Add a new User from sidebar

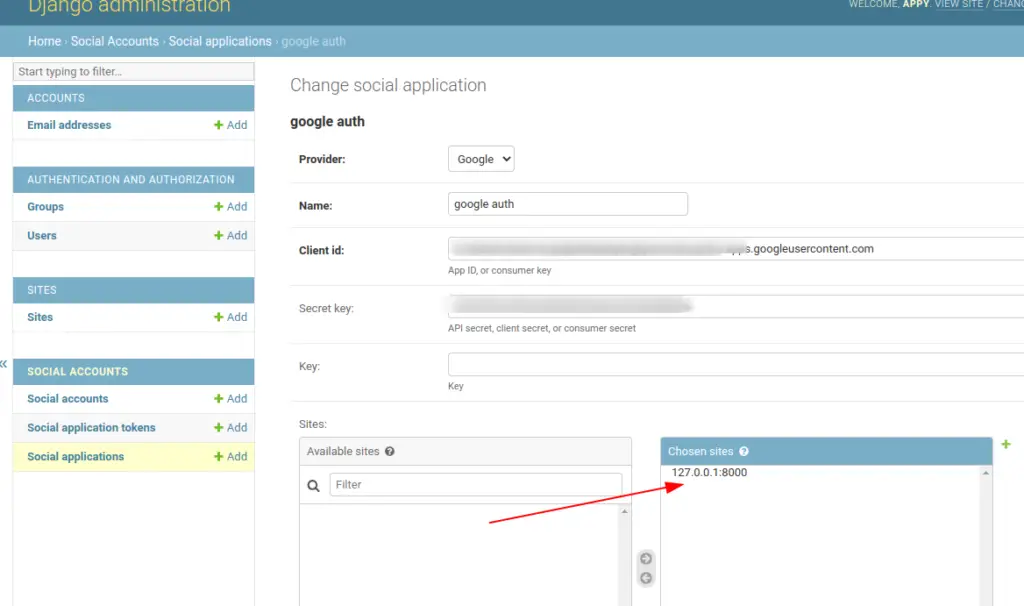(x=230, y=236)
